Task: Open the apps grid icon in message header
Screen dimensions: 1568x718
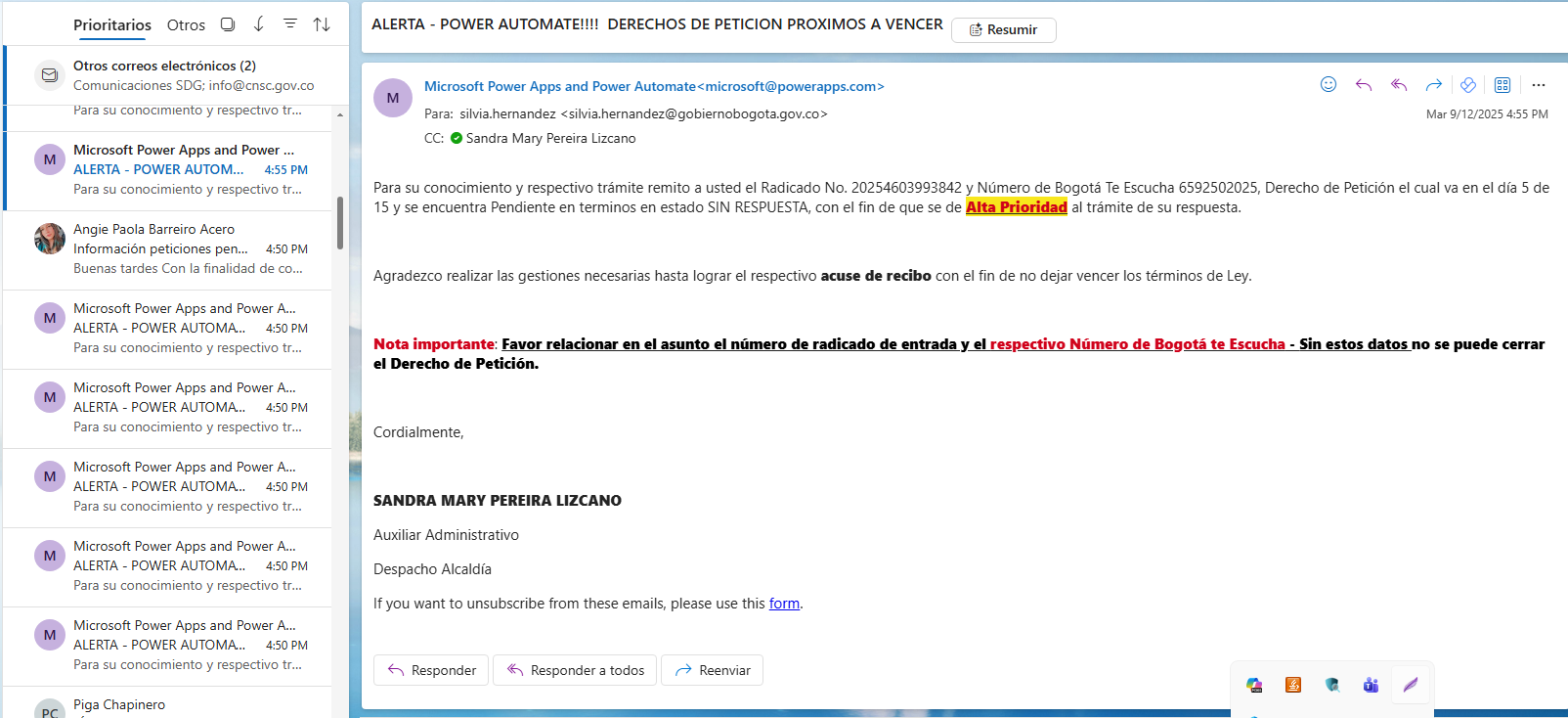Action: point(1503,85)
